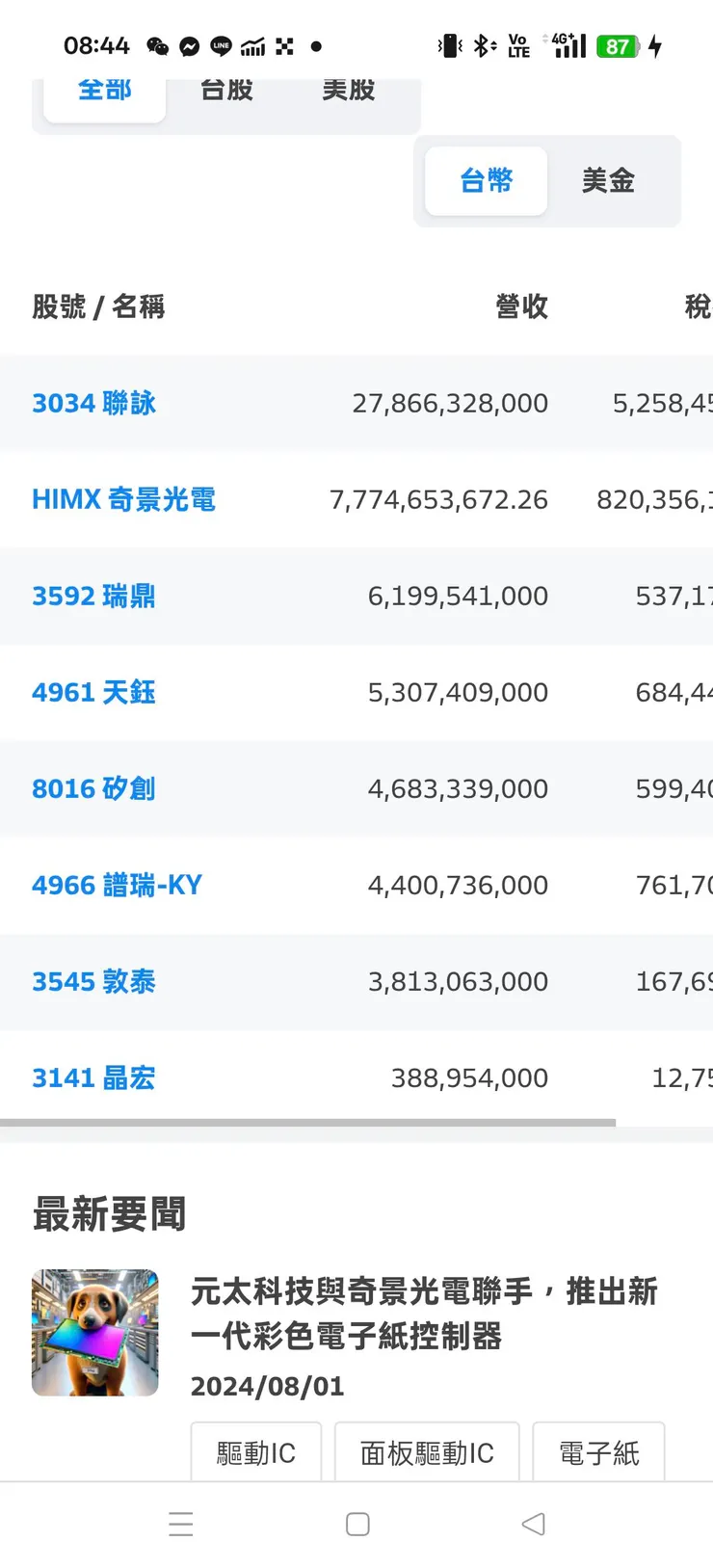Click the horizontal table scrollbar
The width and height of the screenshot is (713, 1568).
coord(308,1123)
